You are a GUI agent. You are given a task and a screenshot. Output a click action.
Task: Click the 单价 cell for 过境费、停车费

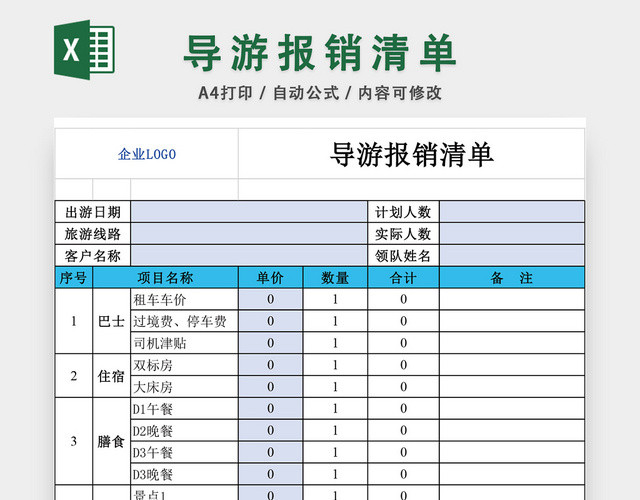(x=271, y=321)
